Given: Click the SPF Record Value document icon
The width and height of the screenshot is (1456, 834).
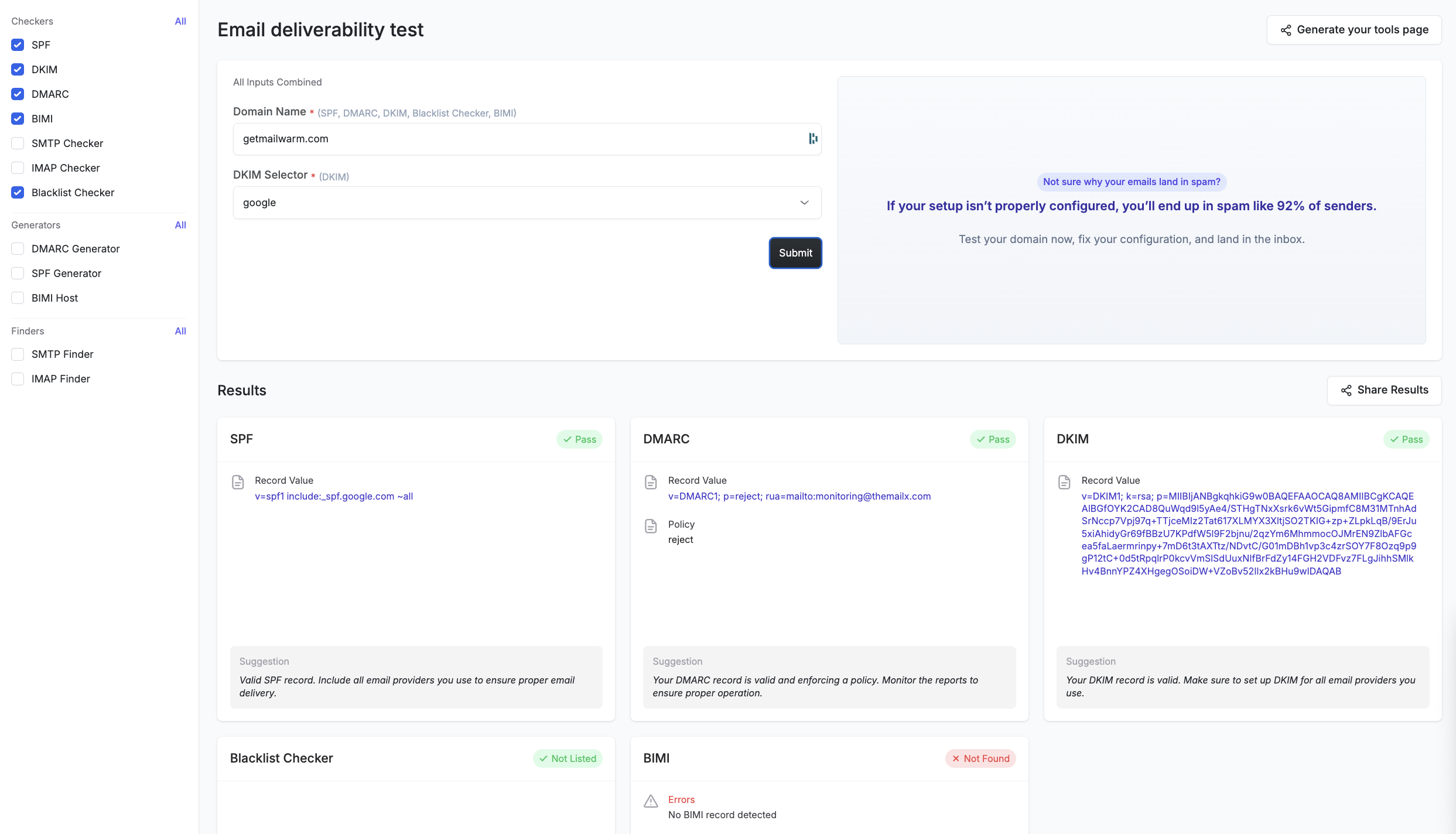Looking at the screenshot, I should click(x=238, y=482).
